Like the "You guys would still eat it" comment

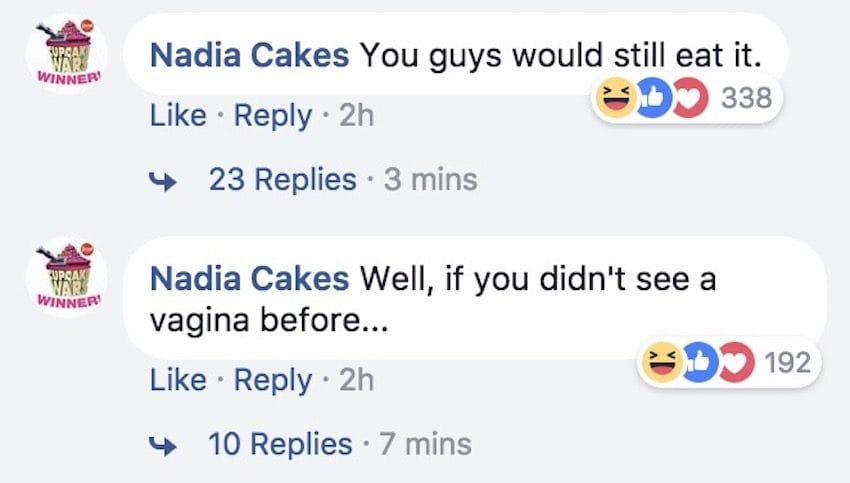pos(178,115)
